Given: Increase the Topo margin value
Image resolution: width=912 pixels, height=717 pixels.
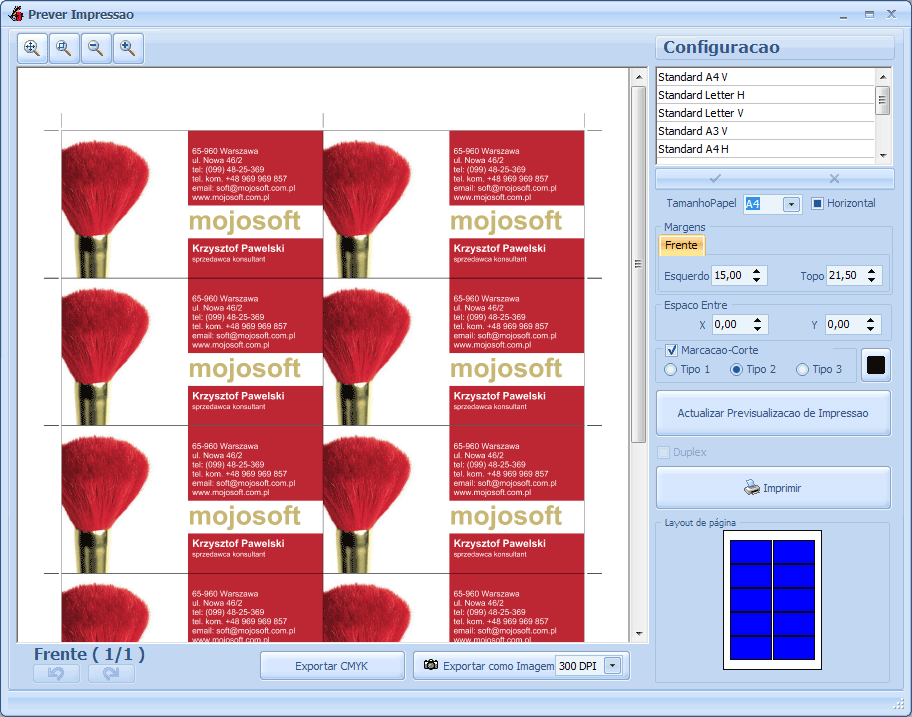Looking at the screenshot, I should [871, 271].
